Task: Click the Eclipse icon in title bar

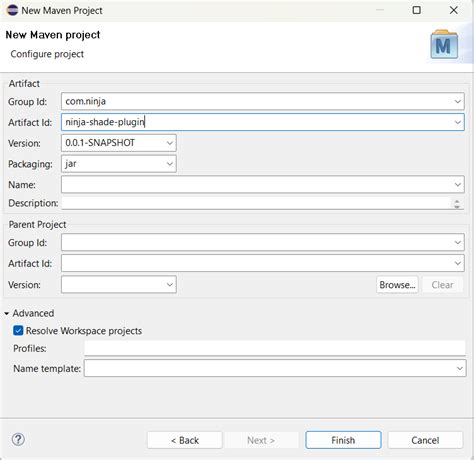Action: (x=12, y=10)
